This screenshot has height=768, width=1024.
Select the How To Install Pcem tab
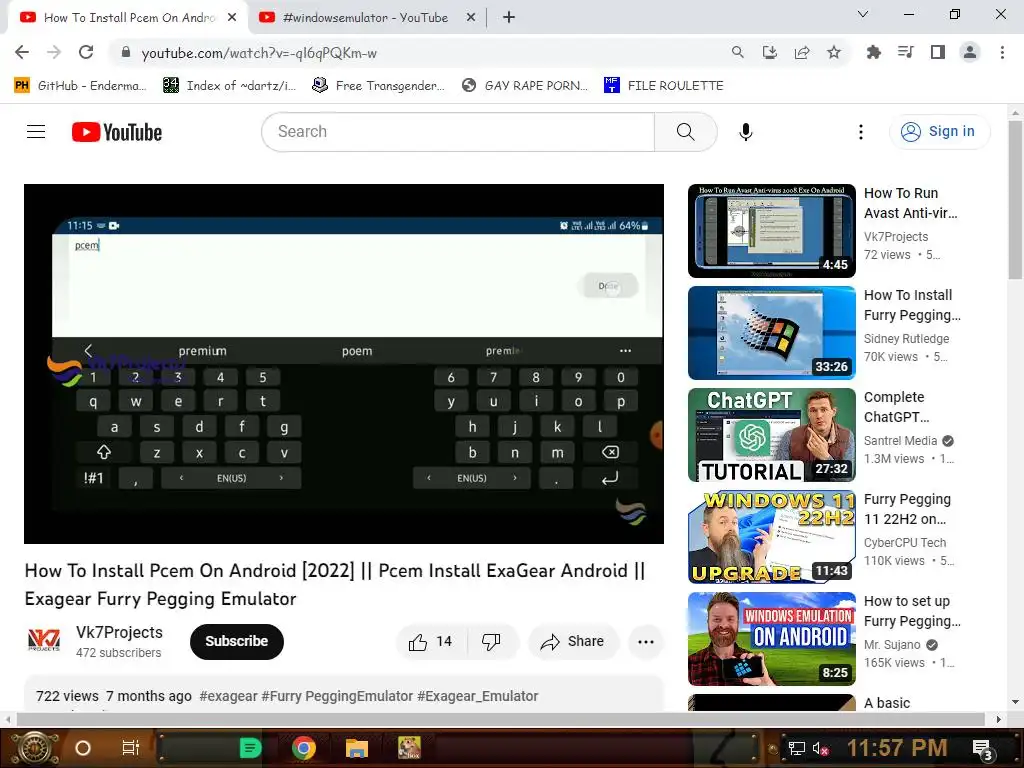coord(129,18)
